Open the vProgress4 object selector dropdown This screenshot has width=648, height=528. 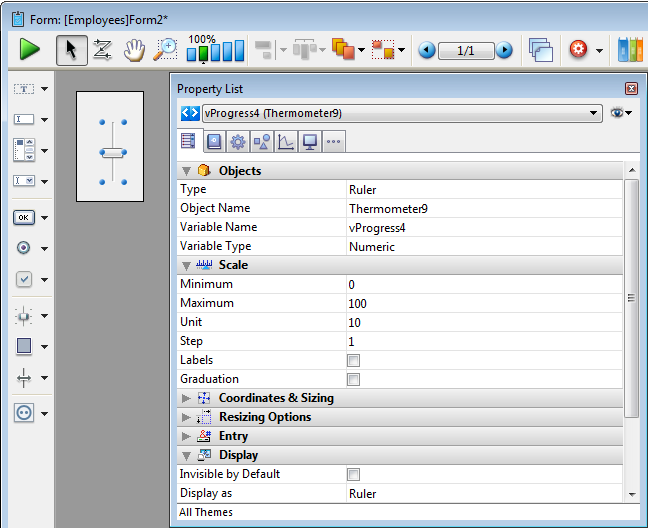click(595, 113)
